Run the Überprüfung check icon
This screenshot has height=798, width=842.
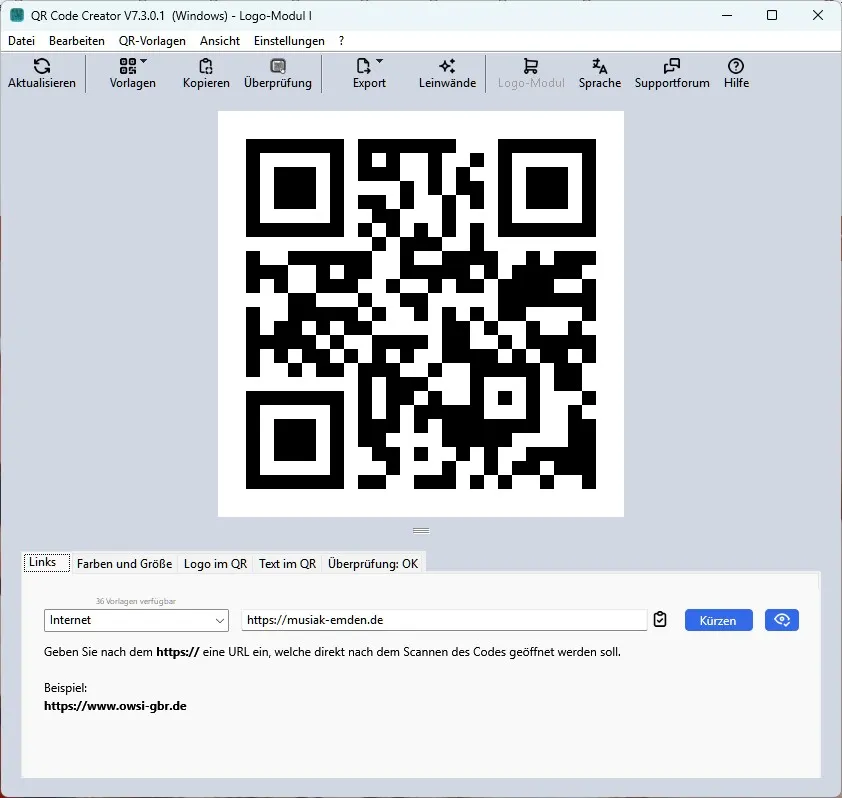tap(278, 66)
